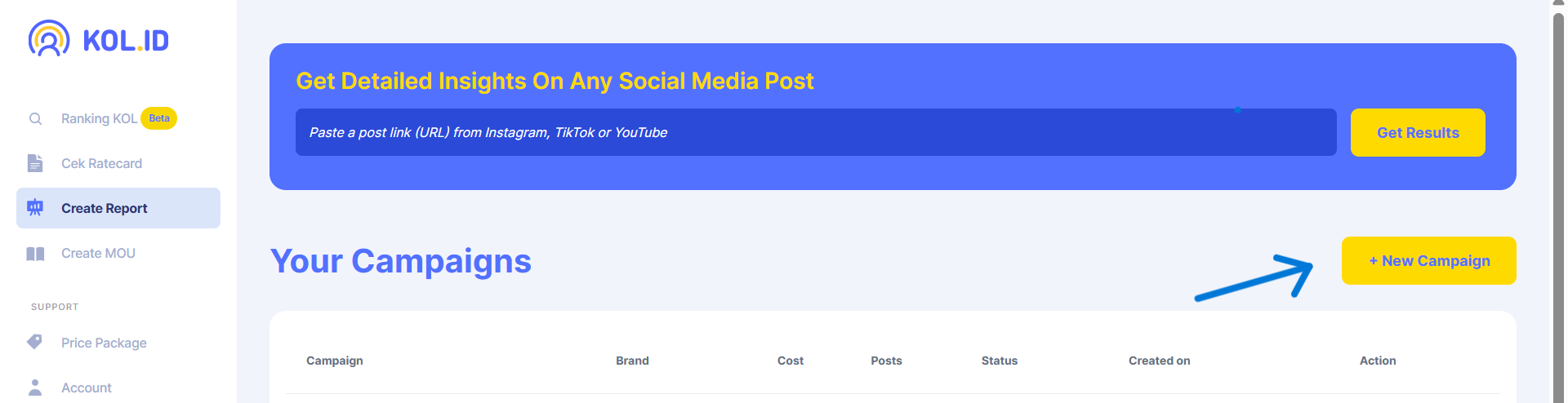The image size is (1568, 403).
Task: Open Price Package under Support
Action: [x=104, y=343]
